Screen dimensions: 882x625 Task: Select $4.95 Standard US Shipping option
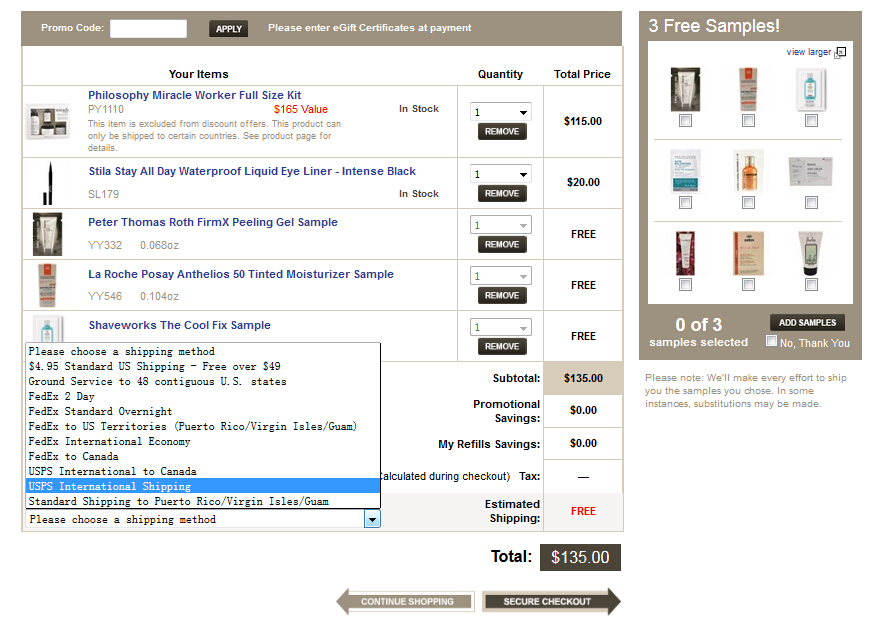[203, 366]
